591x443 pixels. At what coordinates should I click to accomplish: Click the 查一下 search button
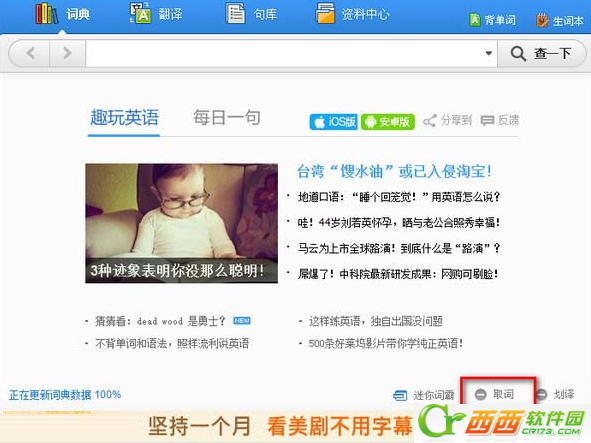tap(541, 54)
